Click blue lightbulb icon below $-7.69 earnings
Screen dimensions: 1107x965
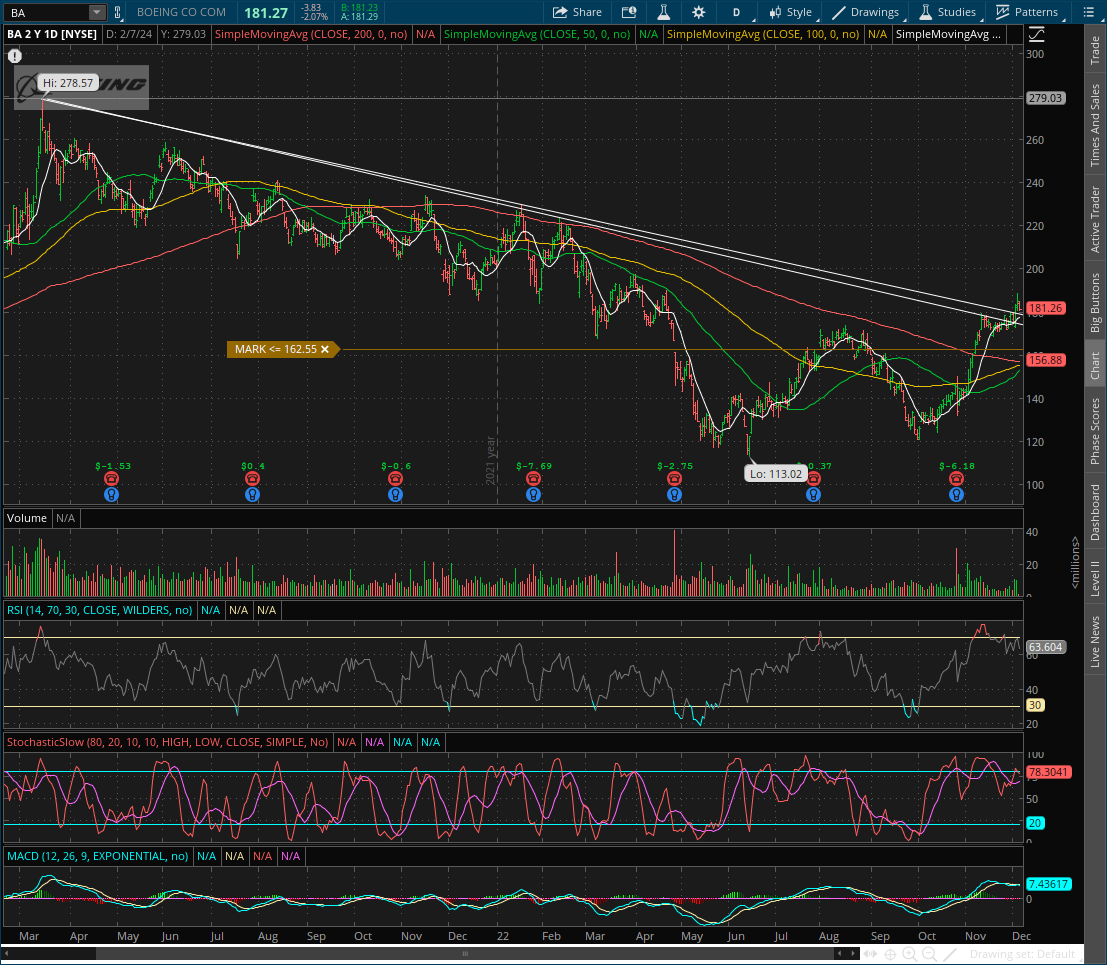(x=533, y=495)
